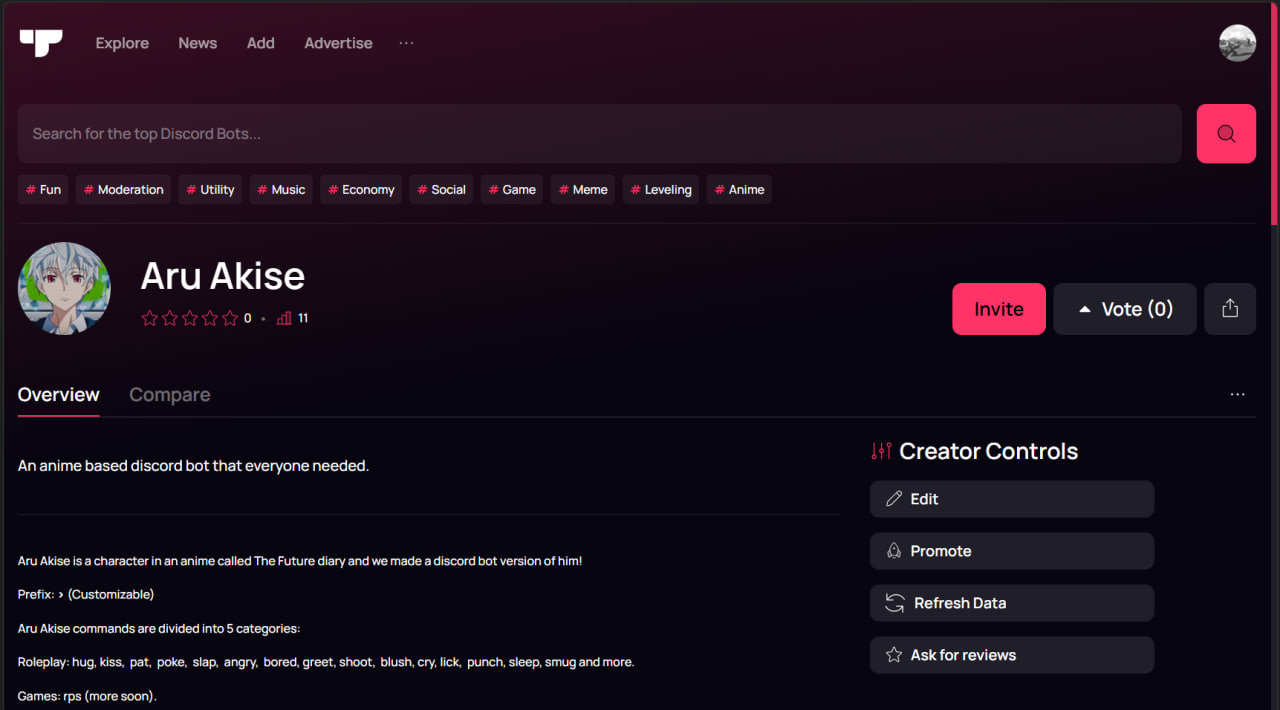Click the Ask for reviews star icon
This screenshot has height=710, width=1280.
(x=894, y=655)
